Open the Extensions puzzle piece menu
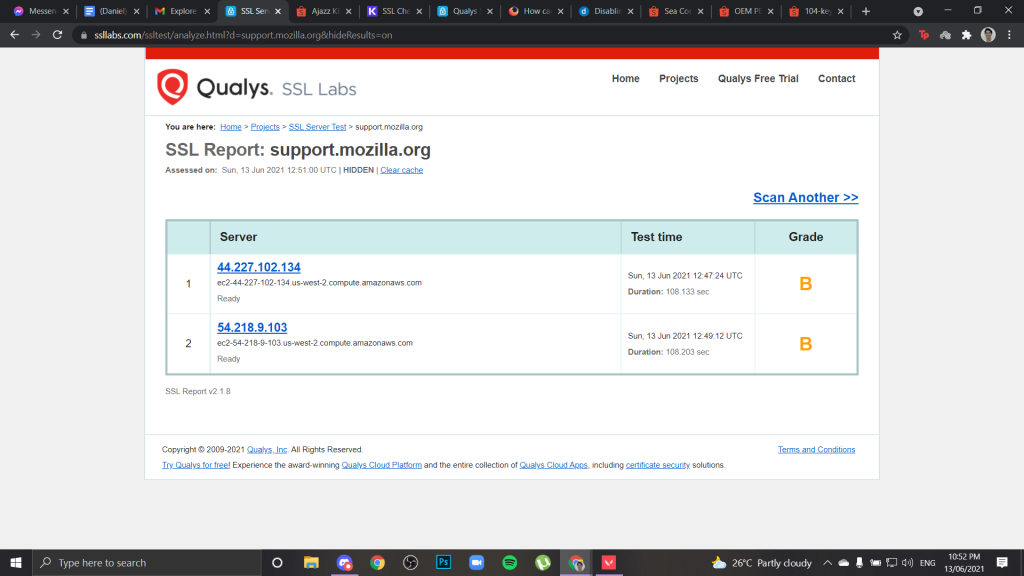Viewport: 1024px width, 576px height. point(967,35)
